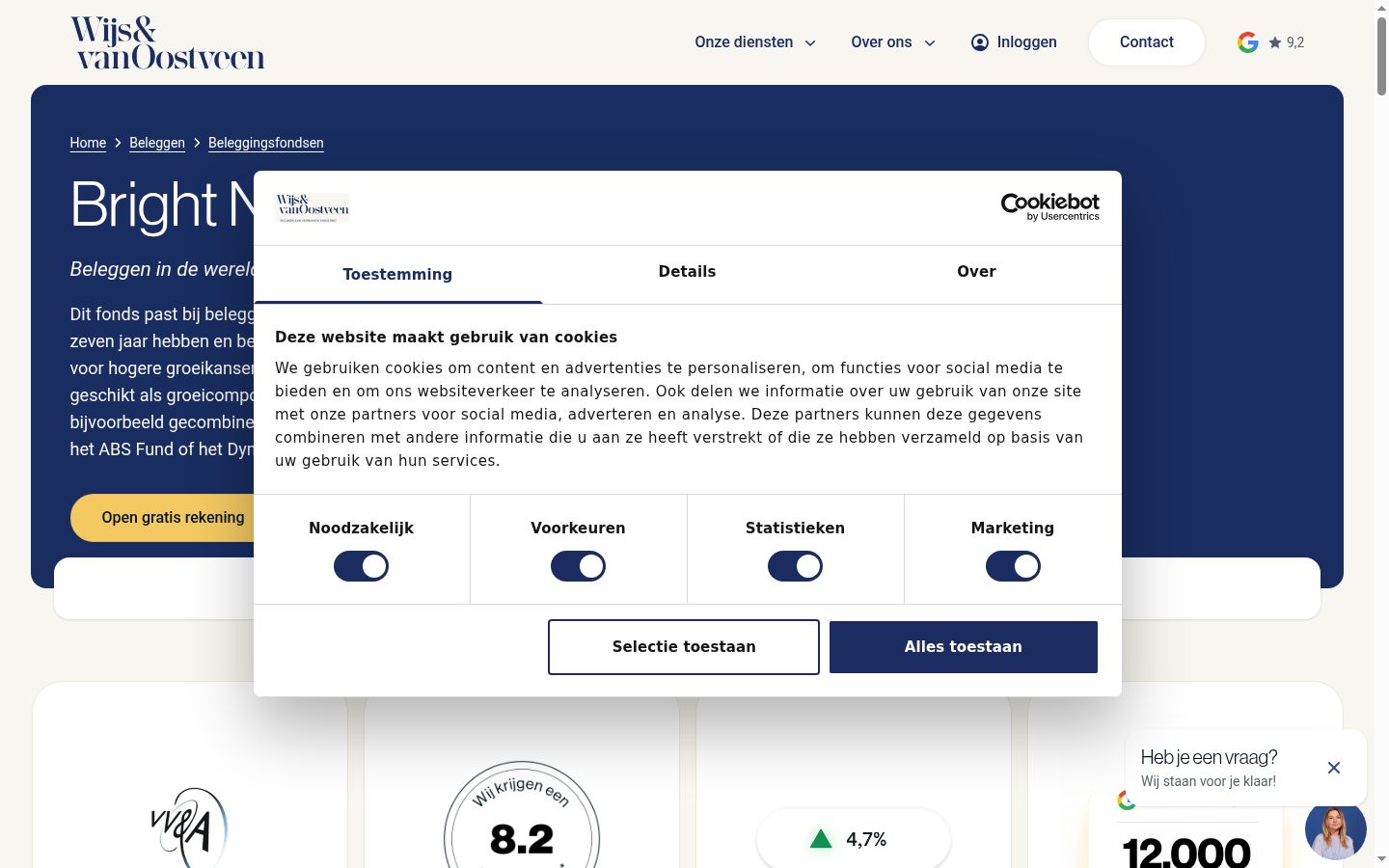
Task: Click the 9,2 Google rating text
Action: coord(1295,42)
